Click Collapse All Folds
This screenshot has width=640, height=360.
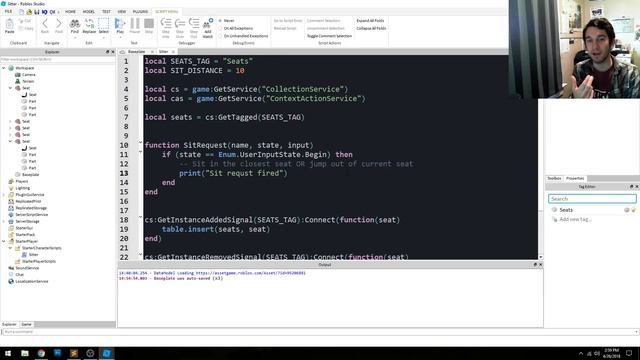pyautogui.click(x=371, y=28)
